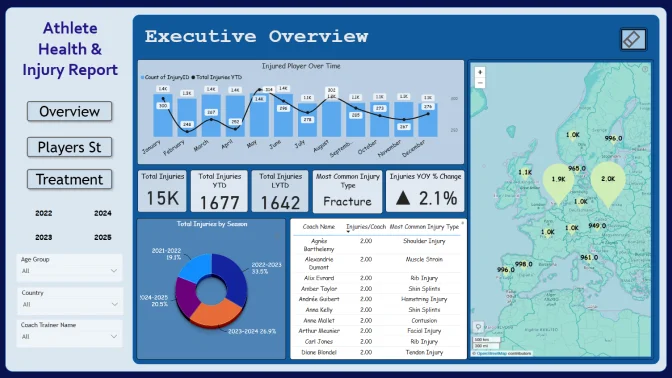The height and width of the screenshot is (378, 672).
Task: Click the Injuries/Coach sort arrow
Action: tap(348, 232)
